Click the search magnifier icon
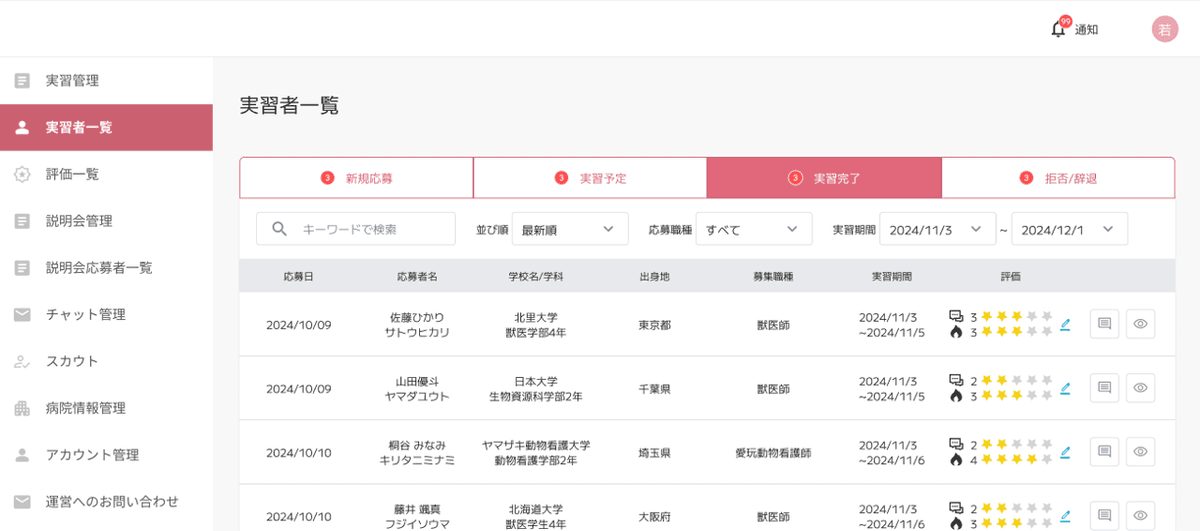1200x531 pixels. tap(280, 229)
